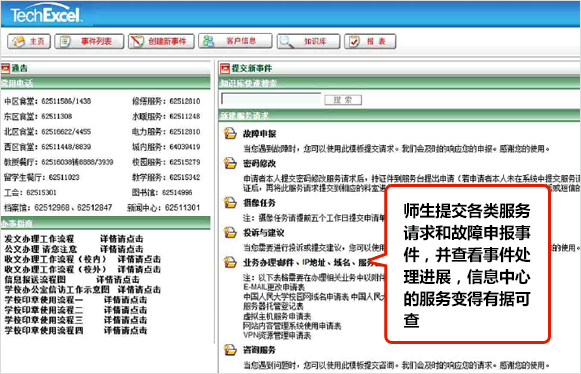
Task: Click the 搜索 search button
Action: [x=343, y=100]
